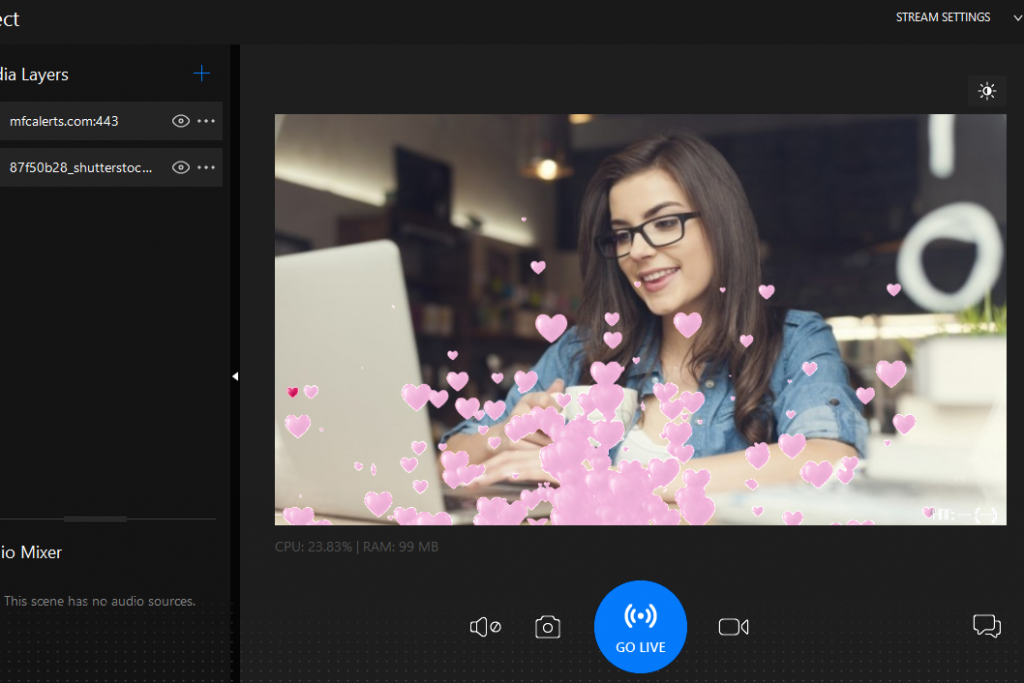Open options menu for 87f50b28_shutterstoc layer
1024x683 pixels.
point(206,168)
